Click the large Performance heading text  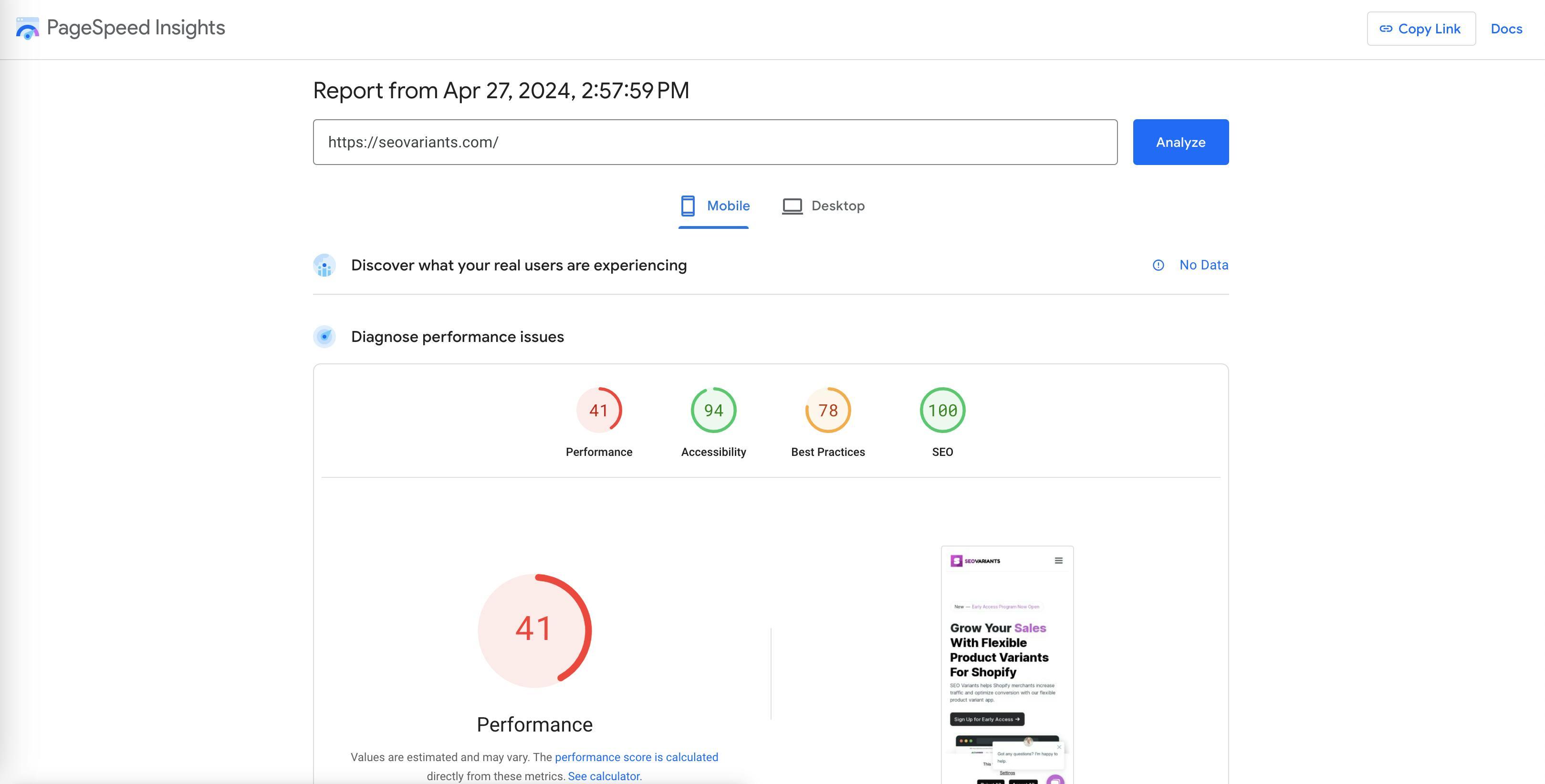tap(534, 725)
